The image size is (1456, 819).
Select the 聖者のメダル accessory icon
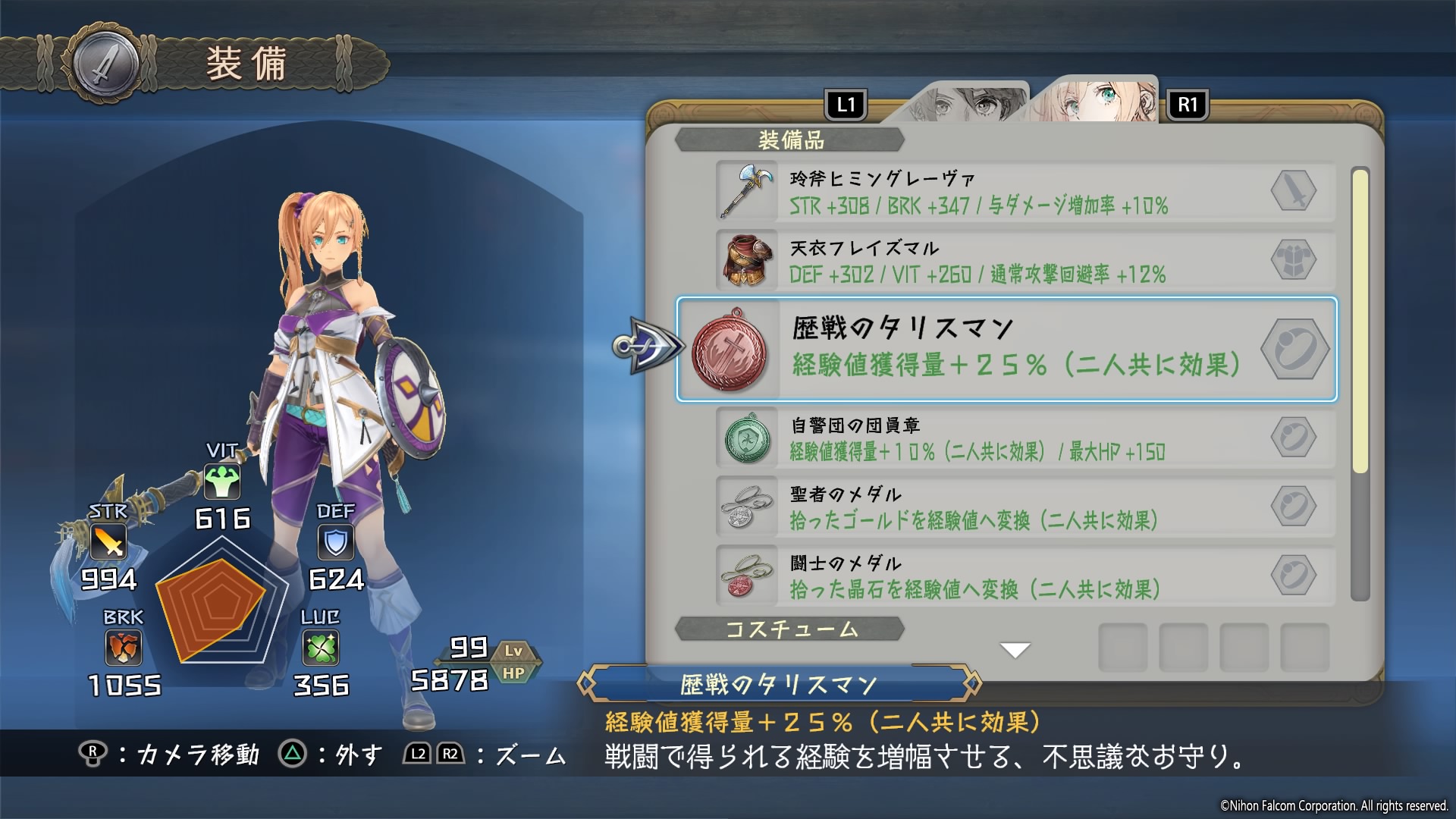[x=747, y=507]
